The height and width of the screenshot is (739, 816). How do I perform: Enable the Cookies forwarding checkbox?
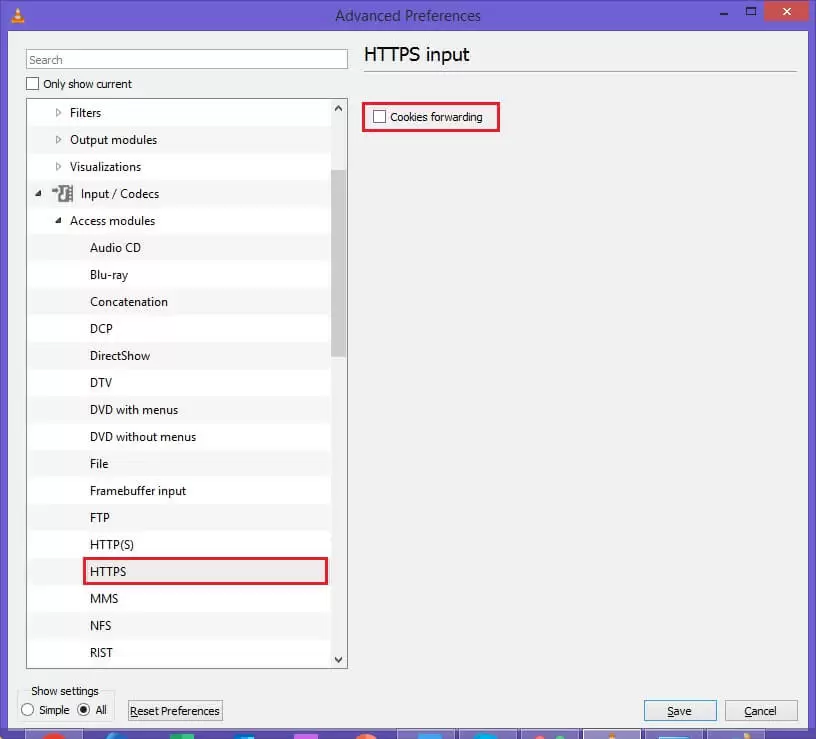379,117
